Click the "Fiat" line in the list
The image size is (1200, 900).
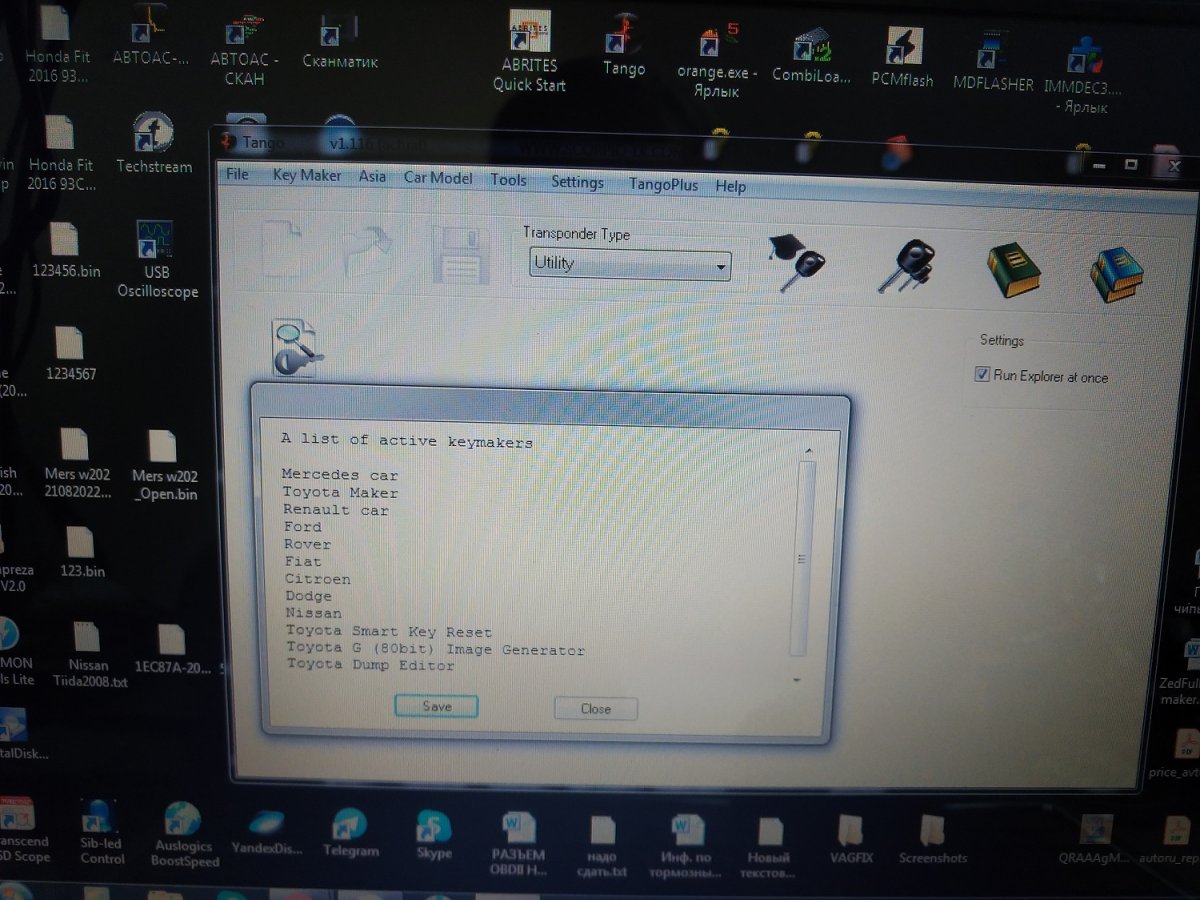[x=304, y=562]
